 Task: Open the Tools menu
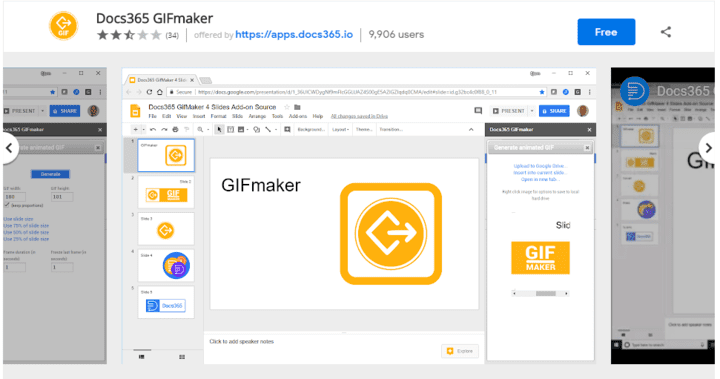point(277,116)
